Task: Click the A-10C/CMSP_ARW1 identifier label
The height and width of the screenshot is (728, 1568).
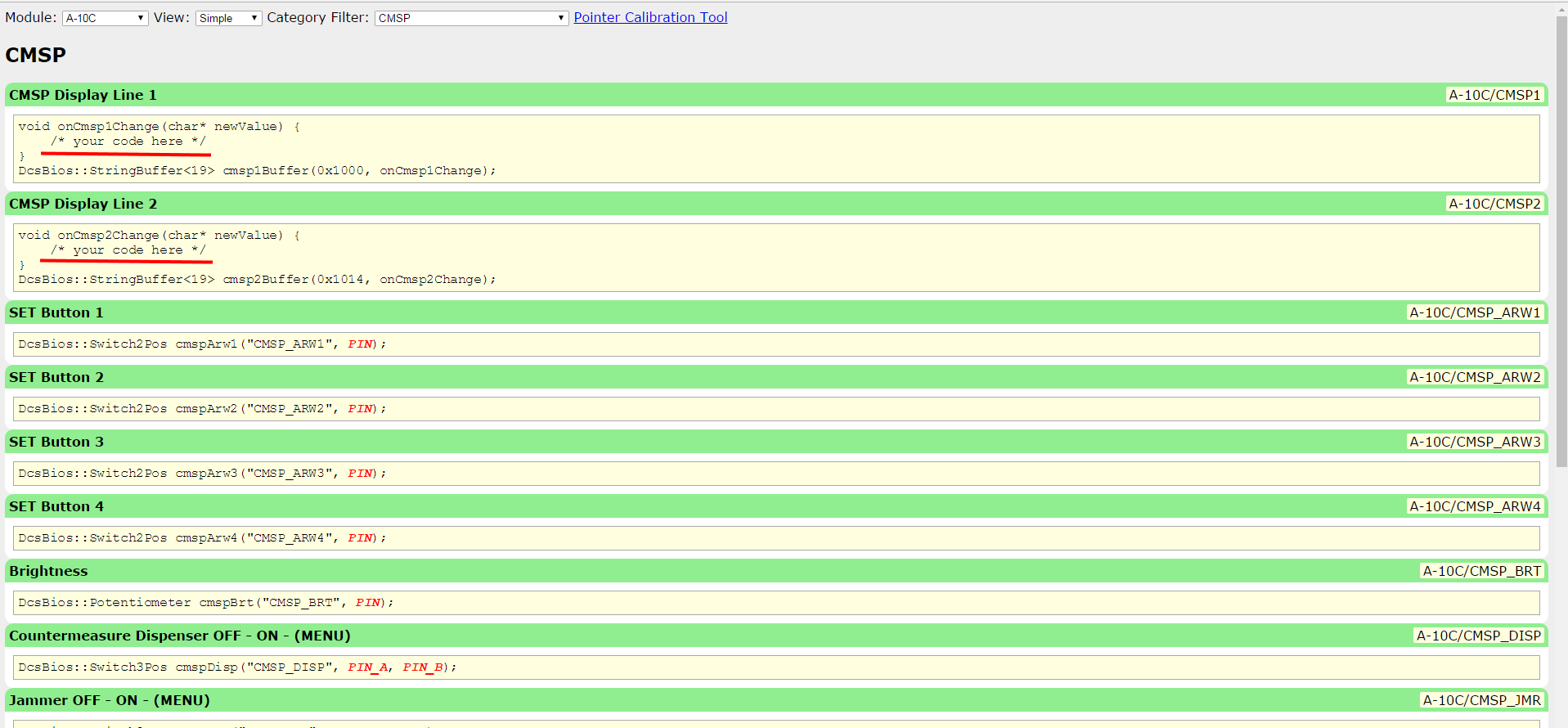Action: click(1475, 312)
